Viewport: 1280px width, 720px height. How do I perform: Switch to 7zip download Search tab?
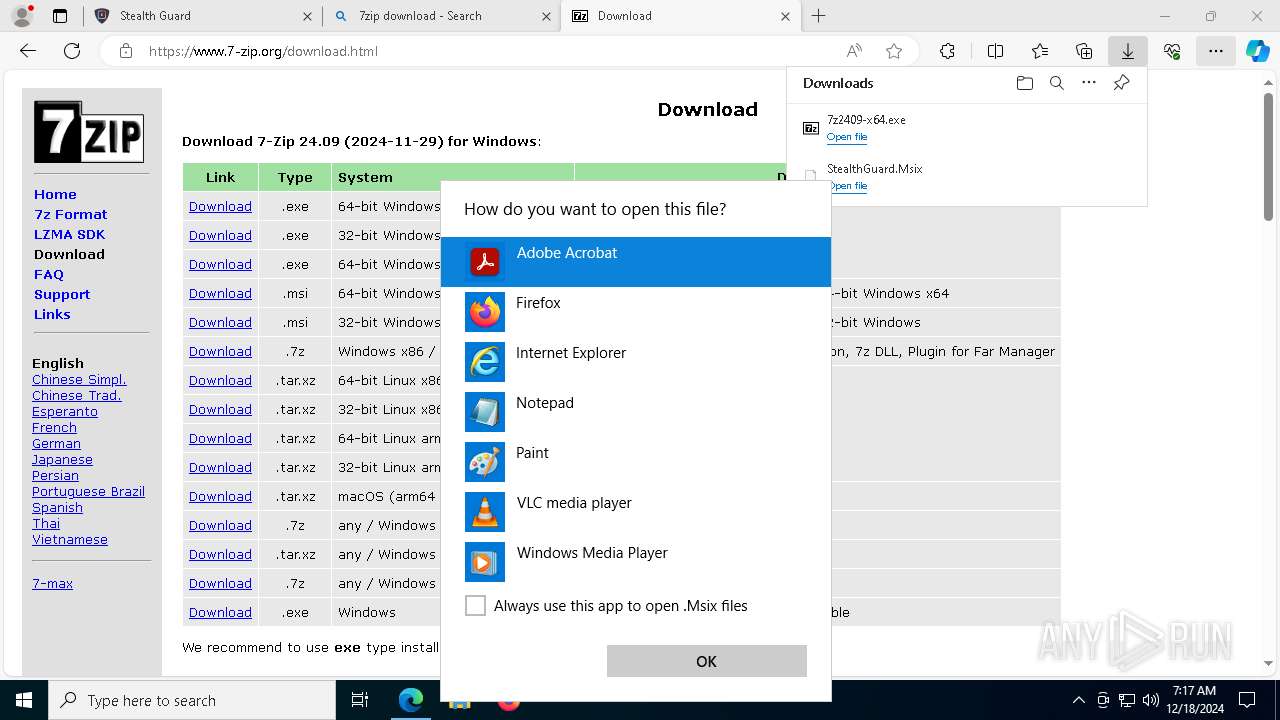(x=443, y=16)
